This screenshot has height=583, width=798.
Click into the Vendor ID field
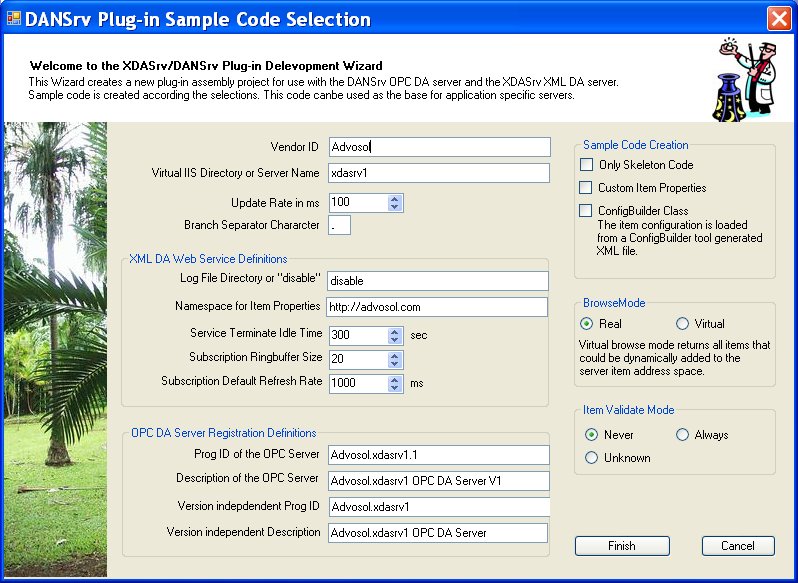[439, 147]
